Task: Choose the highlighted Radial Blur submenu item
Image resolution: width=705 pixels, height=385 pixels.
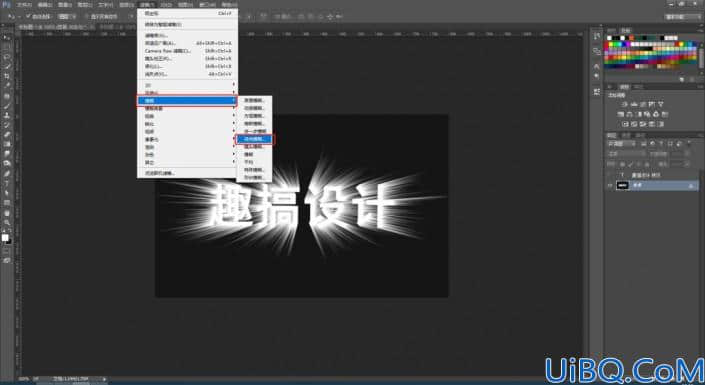Action: [254, 139]
